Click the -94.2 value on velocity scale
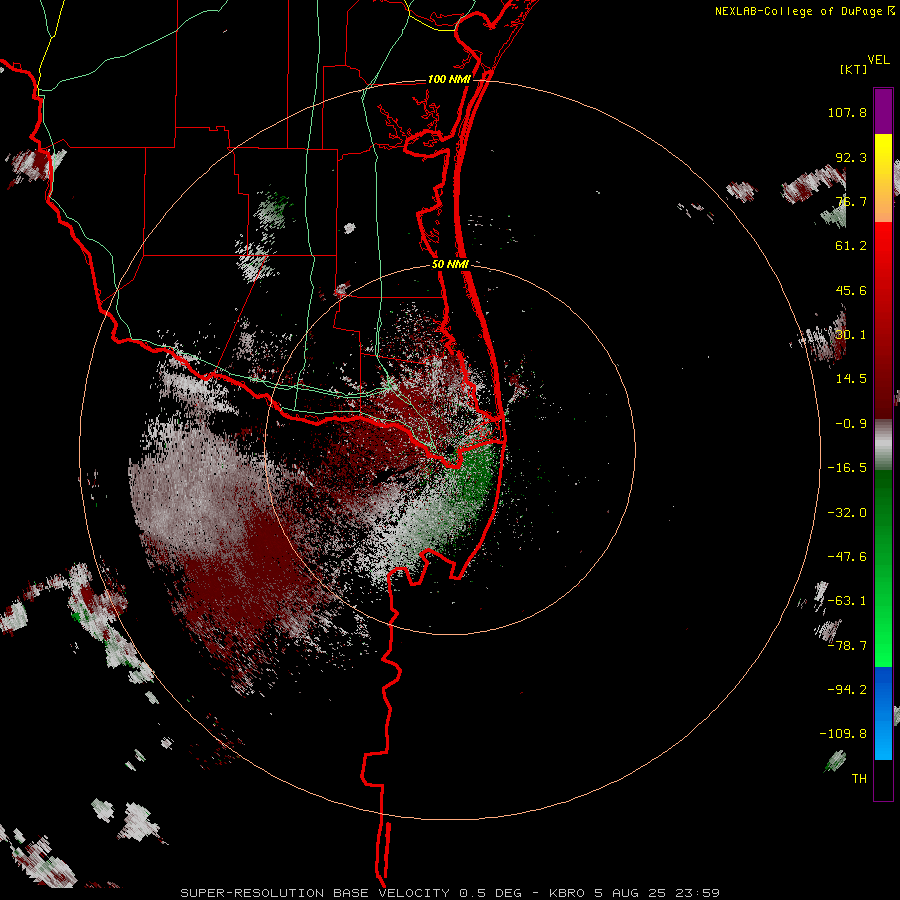The height and width of the screenshot is (900, 900). point(847,690)
